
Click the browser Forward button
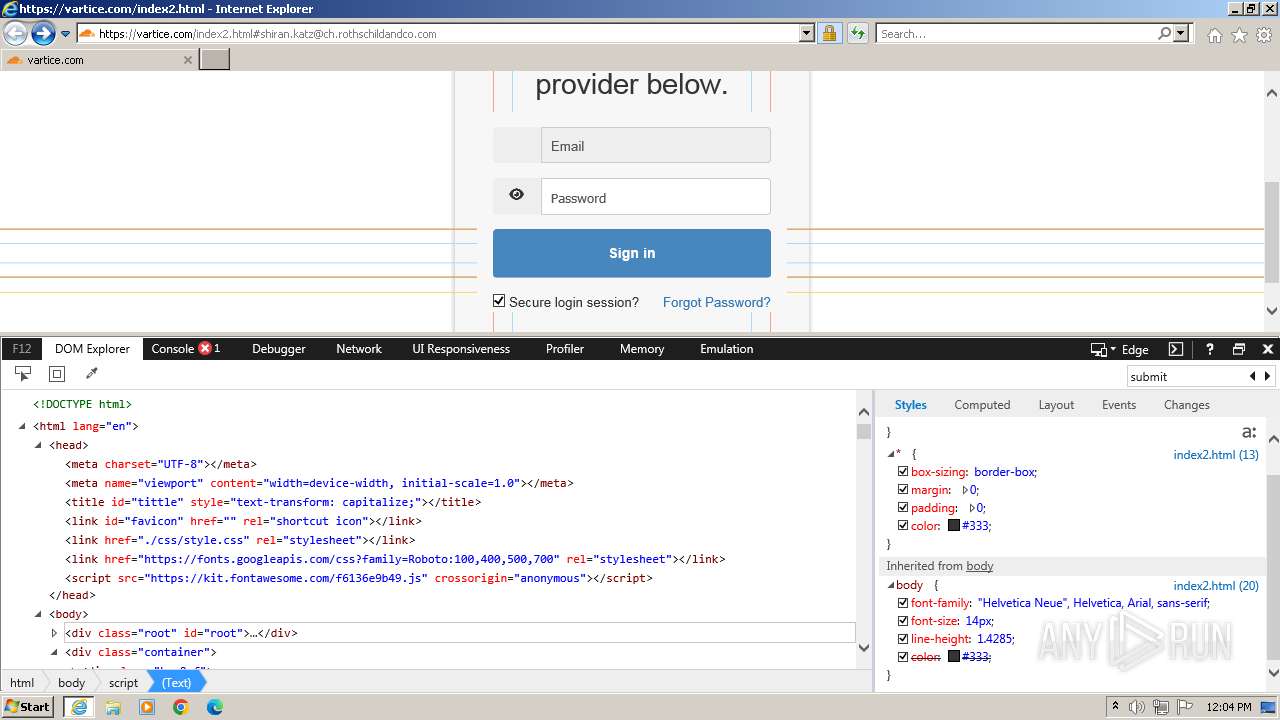(43, 34)
